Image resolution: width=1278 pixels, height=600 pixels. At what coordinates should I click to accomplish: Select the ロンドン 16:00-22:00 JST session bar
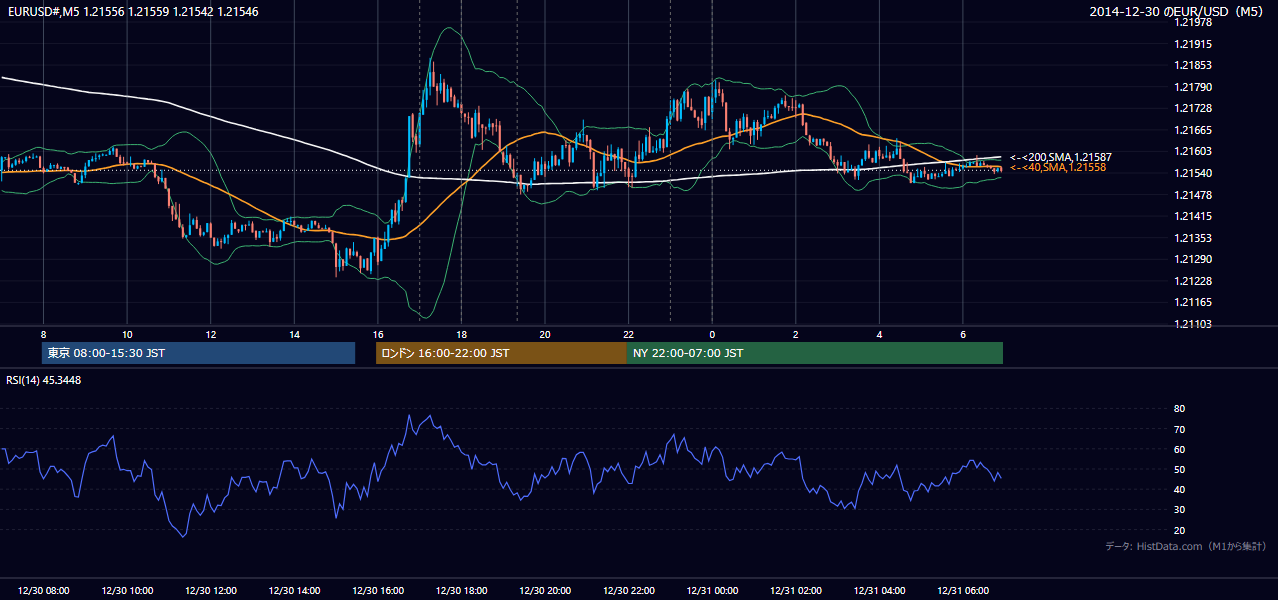(501, 353)
